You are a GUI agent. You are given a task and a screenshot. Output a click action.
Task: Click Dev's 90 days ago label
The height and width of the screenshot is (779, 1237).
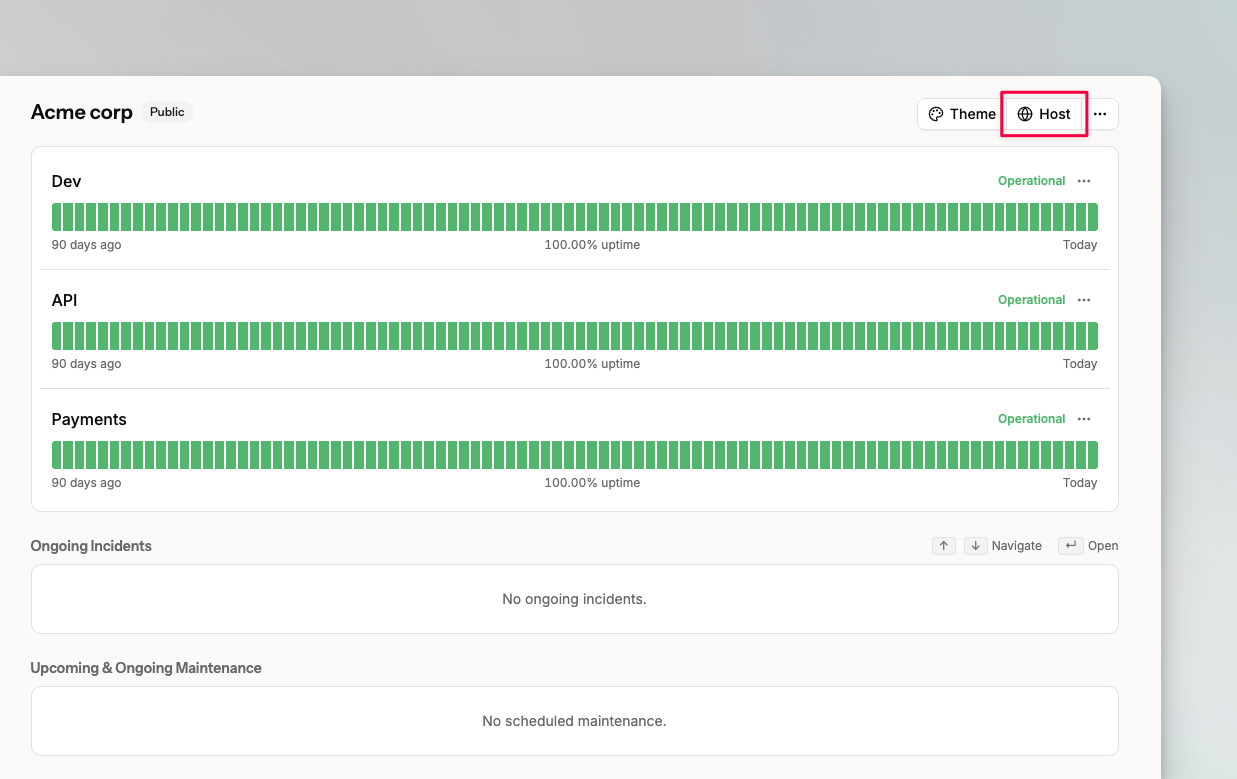coord(86,245)
